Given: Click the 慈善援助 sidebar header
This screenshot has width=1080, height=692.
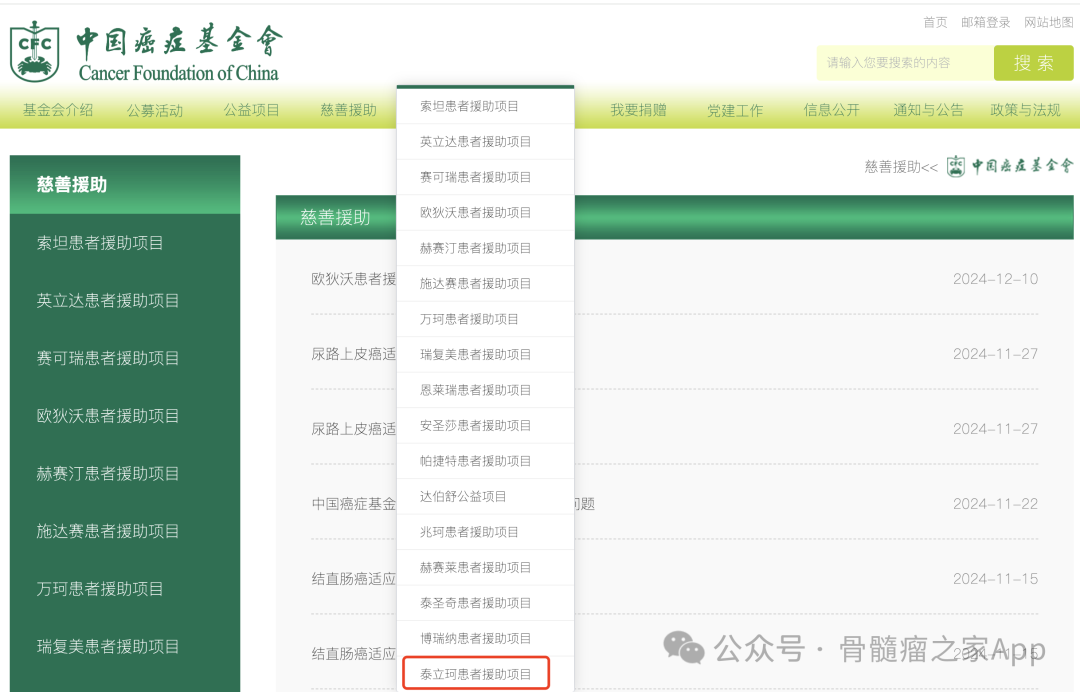Looking at the screenshot, I should coord(125,185).
